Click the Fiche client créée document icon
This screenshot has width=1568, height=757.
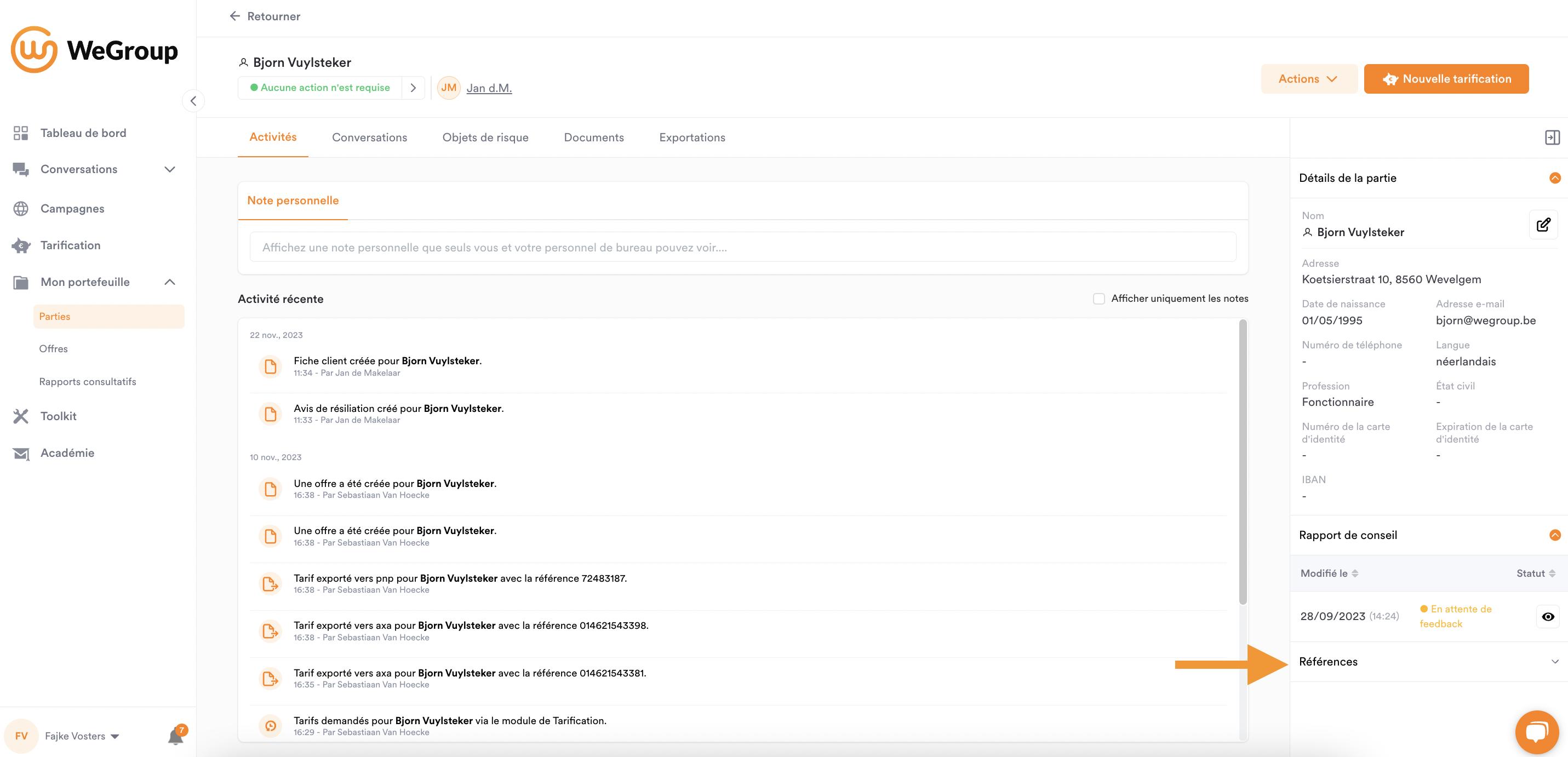tap(270, 366)
